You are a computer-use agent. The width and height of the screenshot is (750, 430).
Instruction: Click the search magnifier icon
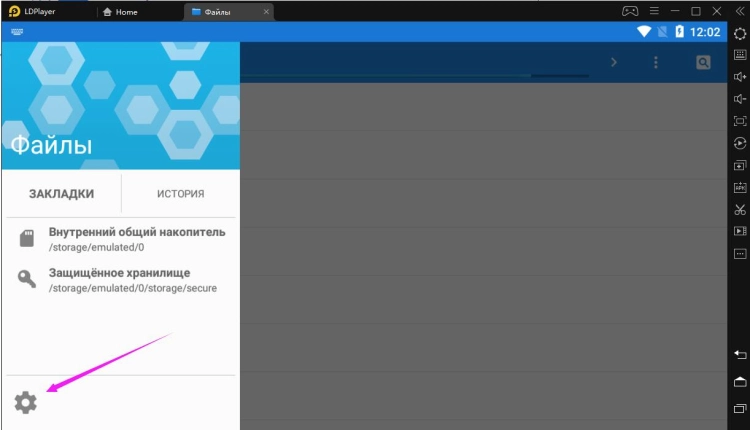tap(703, 62)
